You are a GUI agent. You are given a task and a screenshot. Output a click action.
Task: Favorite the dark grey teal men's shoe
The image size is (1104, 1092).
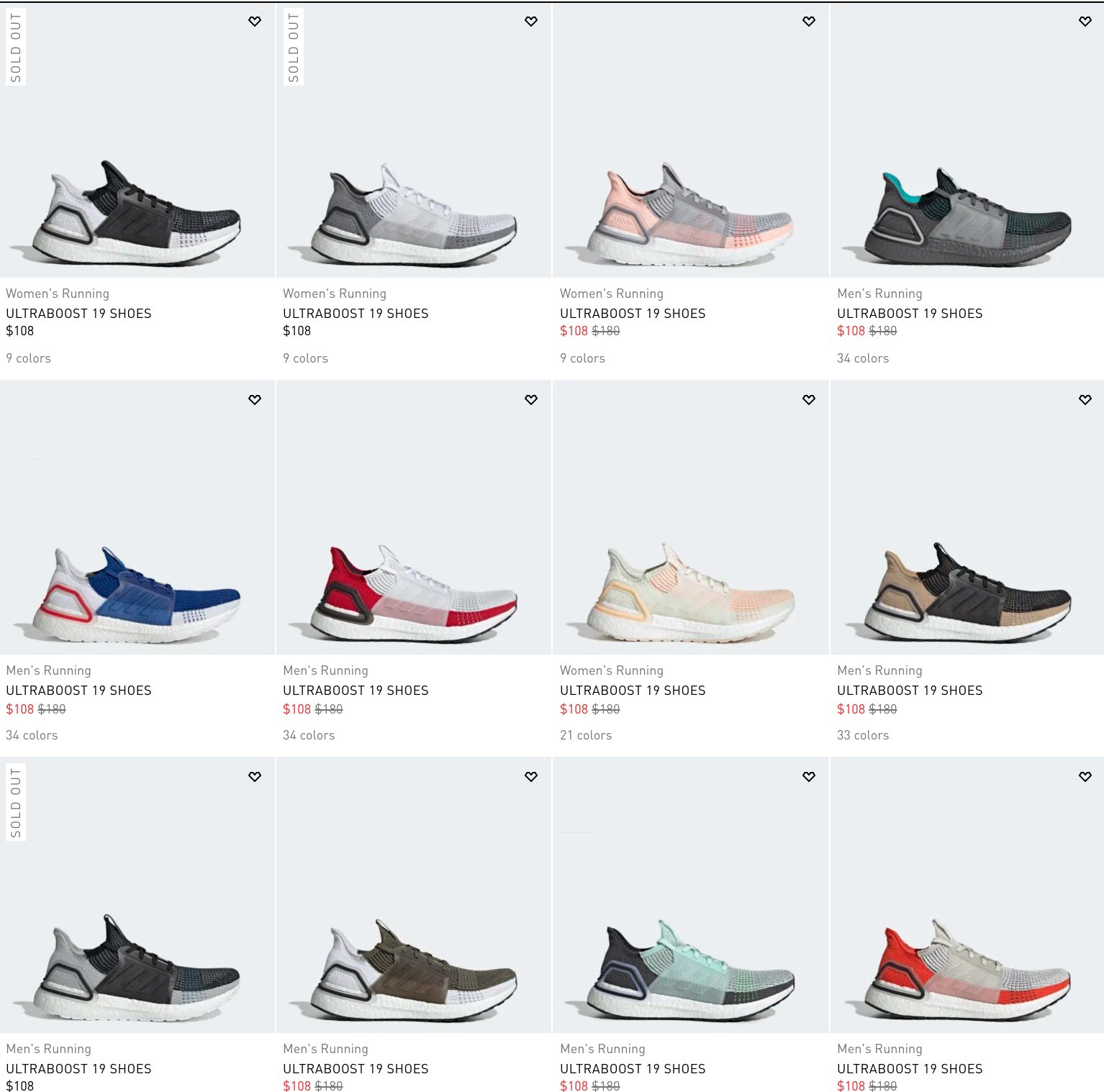click(1085, 22)
